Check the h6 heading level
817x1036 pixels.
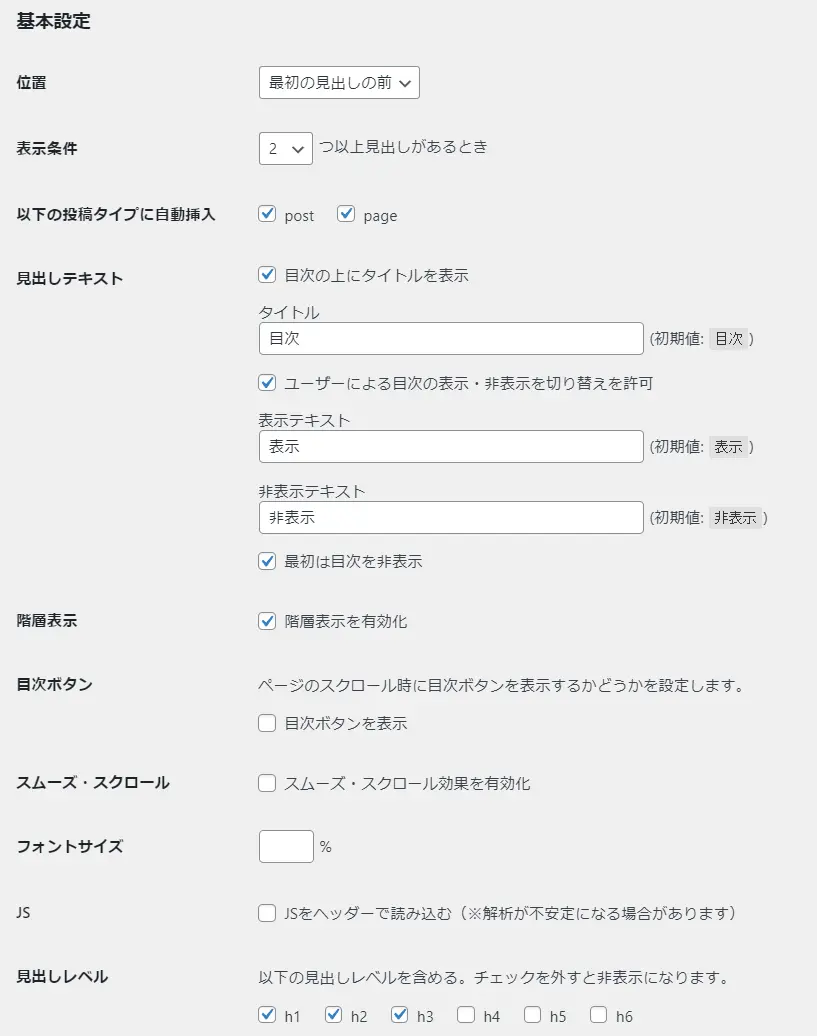click(599, 1015)
